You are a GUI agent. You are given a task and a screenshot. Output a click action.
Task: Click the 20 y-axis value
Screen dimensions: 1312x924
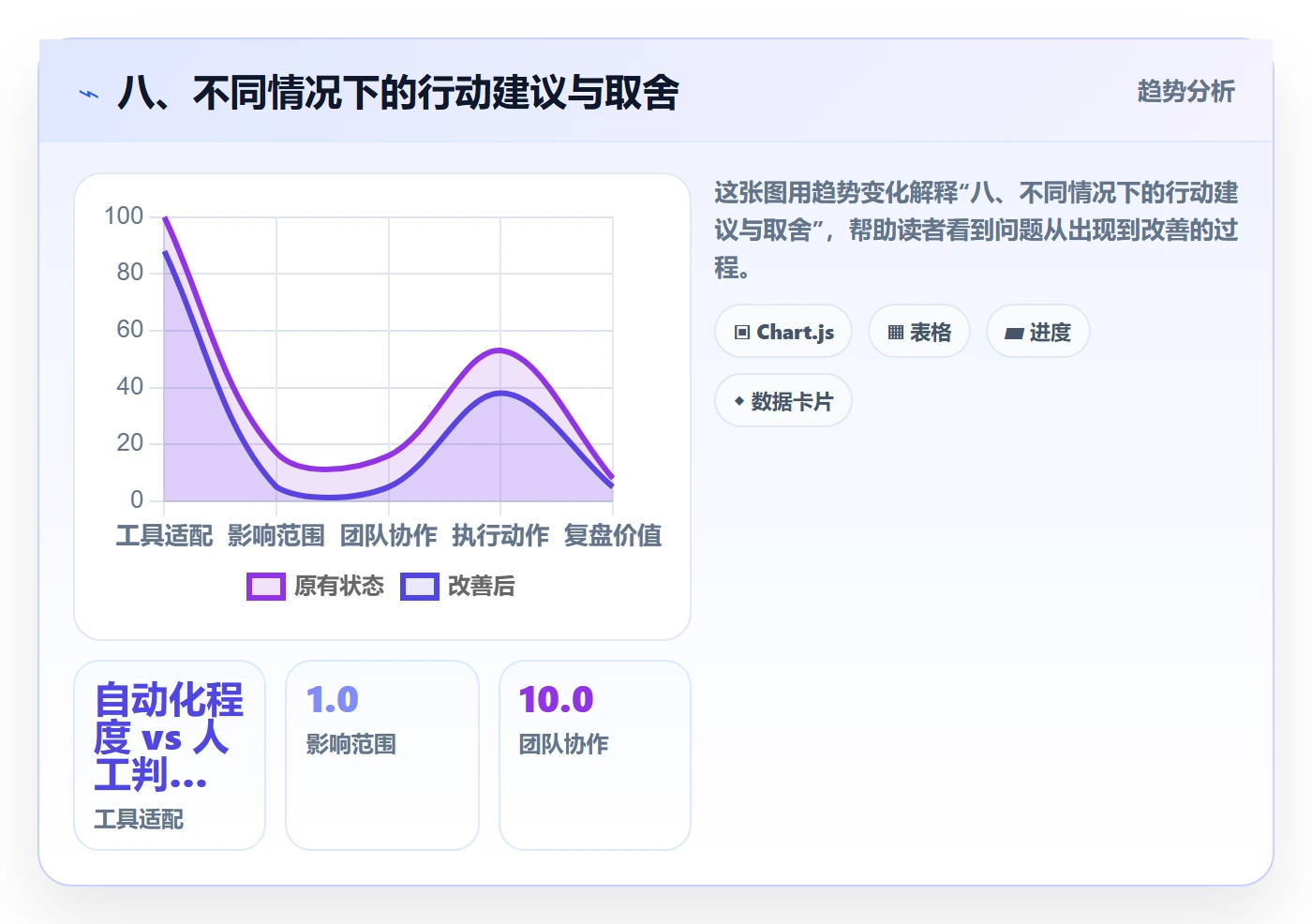coord(130,443)
